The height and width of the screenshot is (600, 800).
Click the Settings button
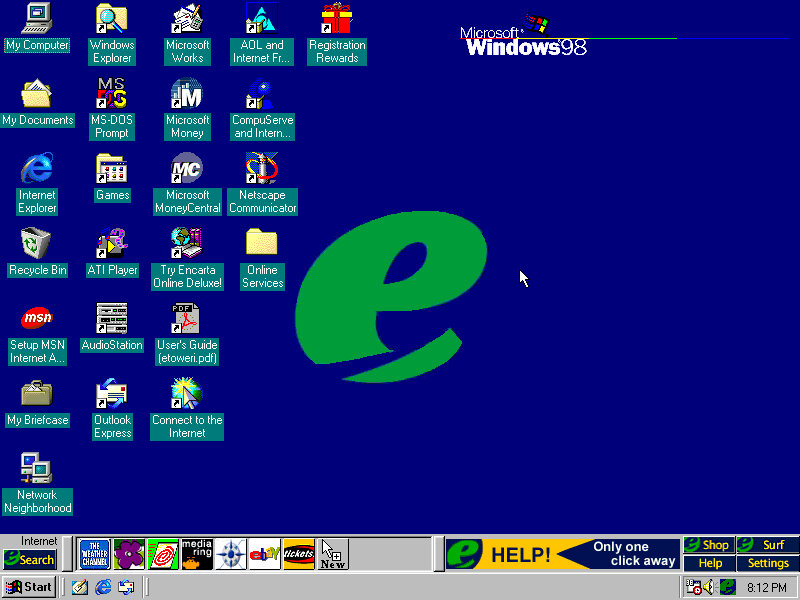point(767,563)
